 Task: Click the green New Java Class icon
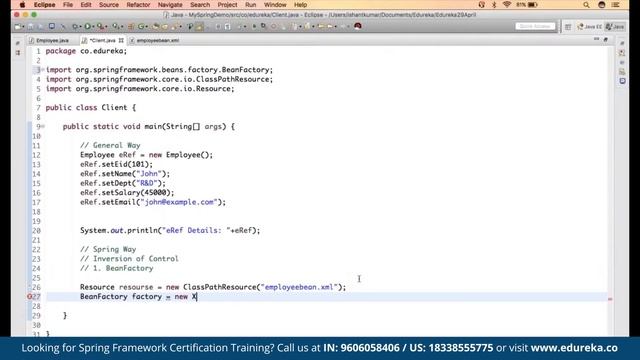[141, 27]
